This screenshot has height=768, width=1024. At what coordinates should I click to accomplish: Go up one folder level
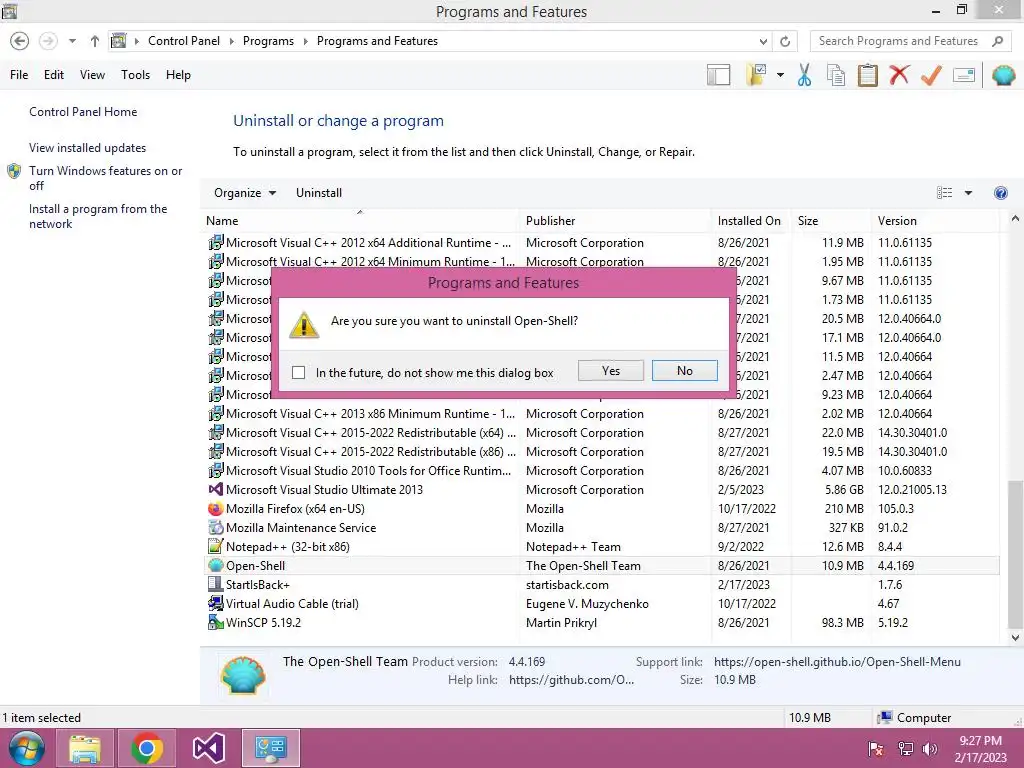pyautogui.click(x=95, y=41)
